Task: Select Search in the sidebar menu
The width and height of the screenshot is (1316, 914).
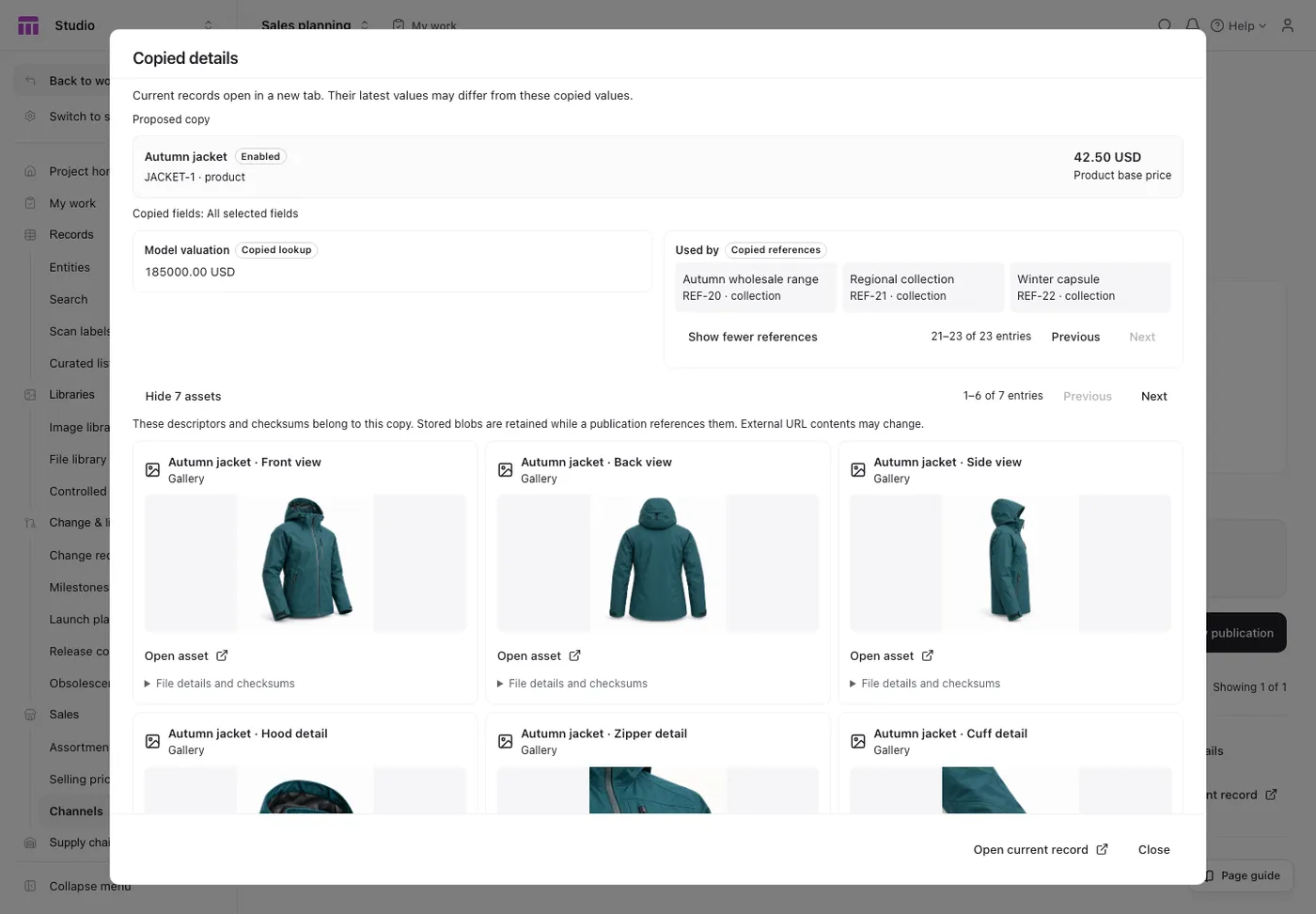Action: click(69, 299)
